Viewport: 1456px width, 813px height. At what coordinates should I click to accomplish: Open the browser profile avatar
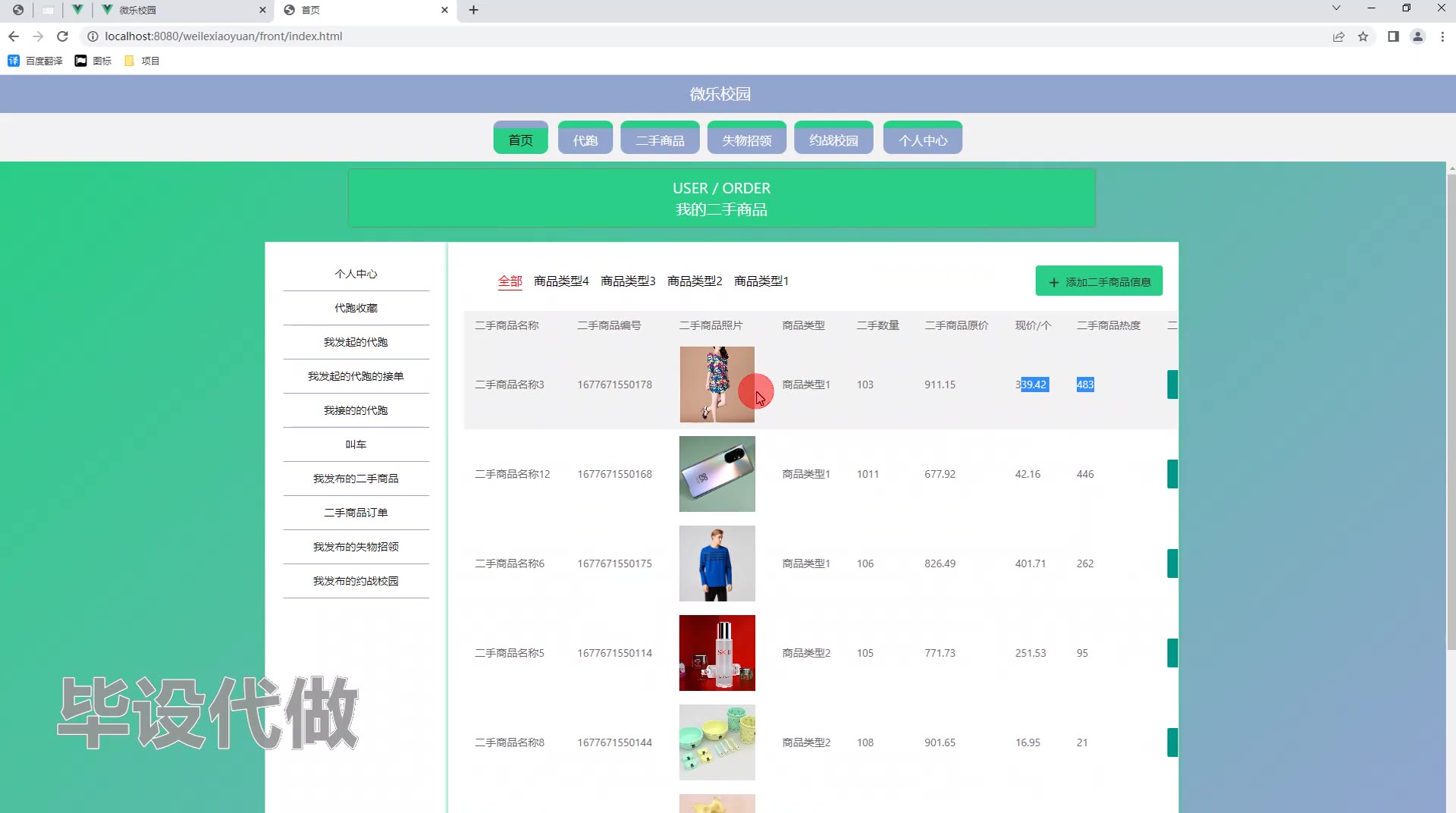pyautogui.click(x=1417, y=36)
